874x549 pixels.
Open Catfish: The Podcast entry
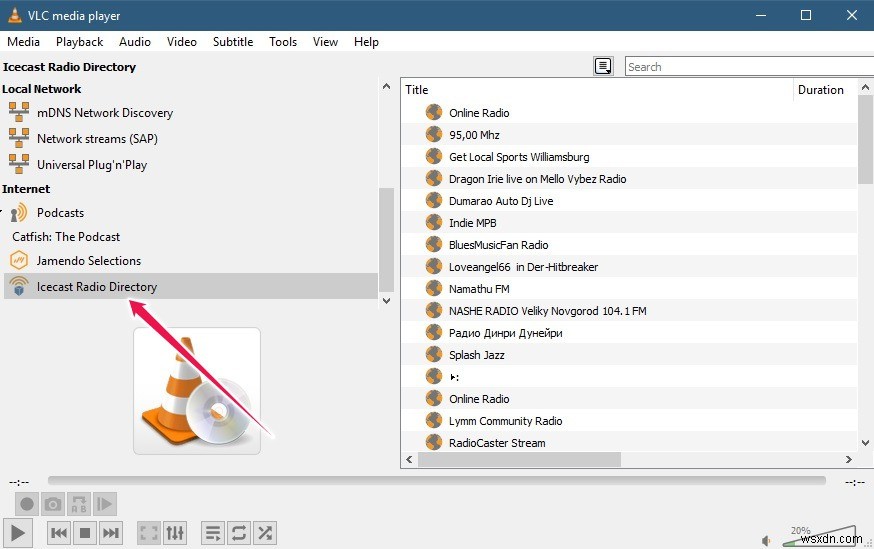pos(66,237)
